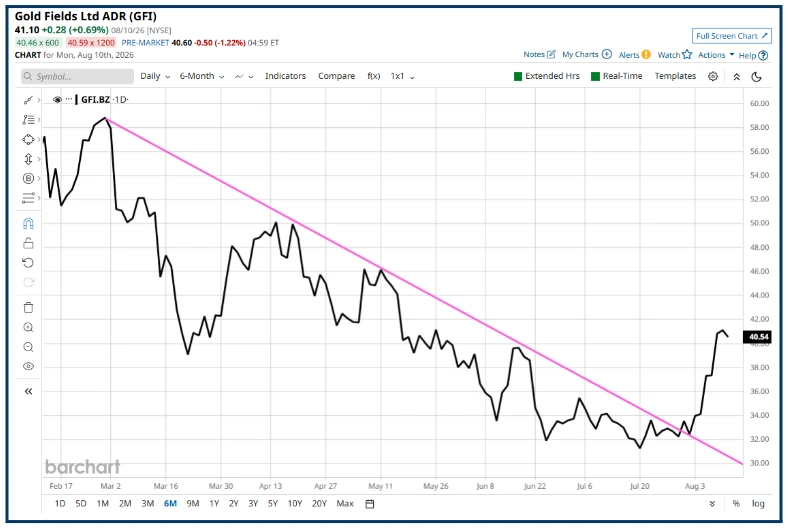The image size is (788, 528).
Task: Zoom in on the chart
Action: pyautogui.click(x=28, y=327)
